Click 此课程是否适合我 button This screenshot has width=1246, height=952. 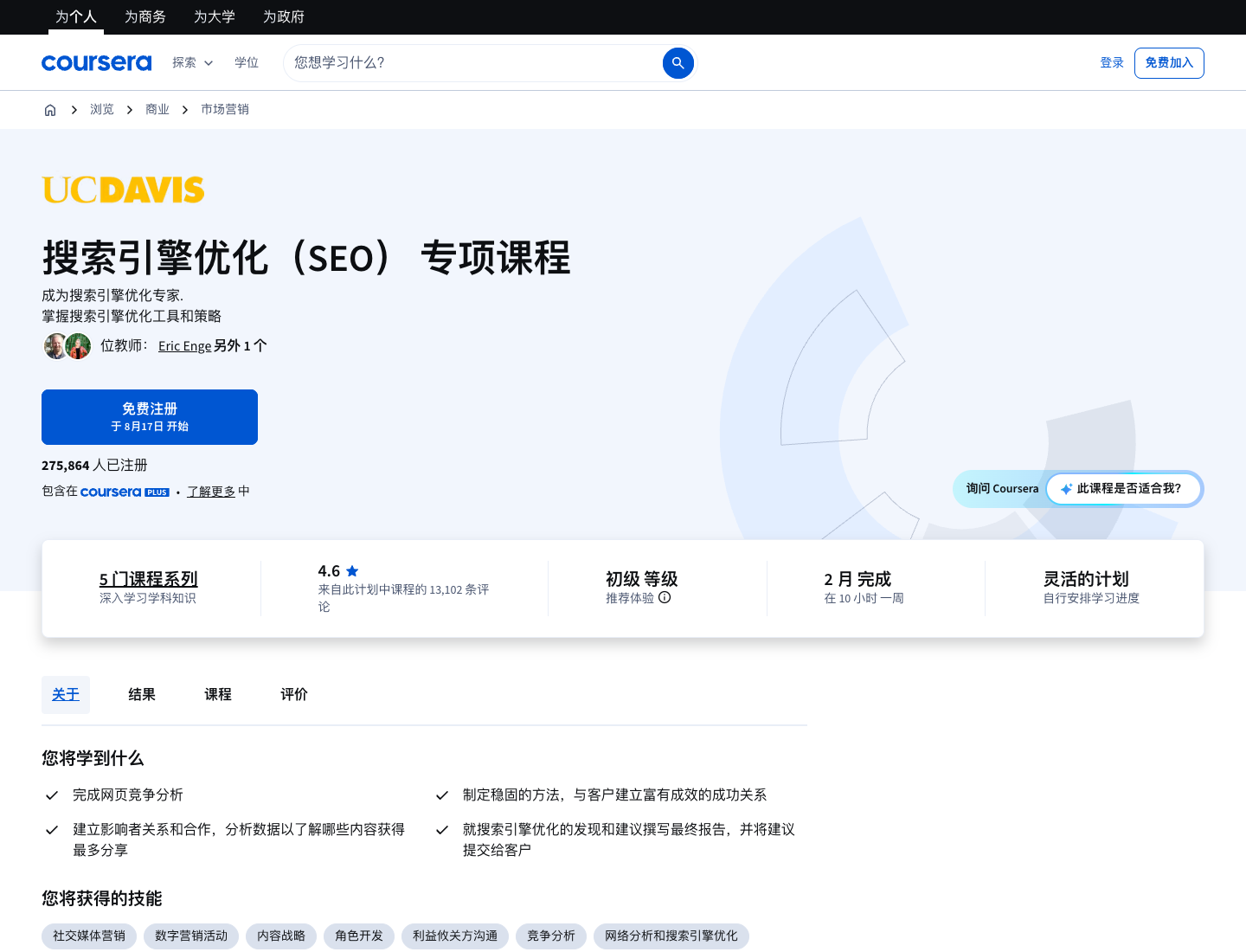1124,489
